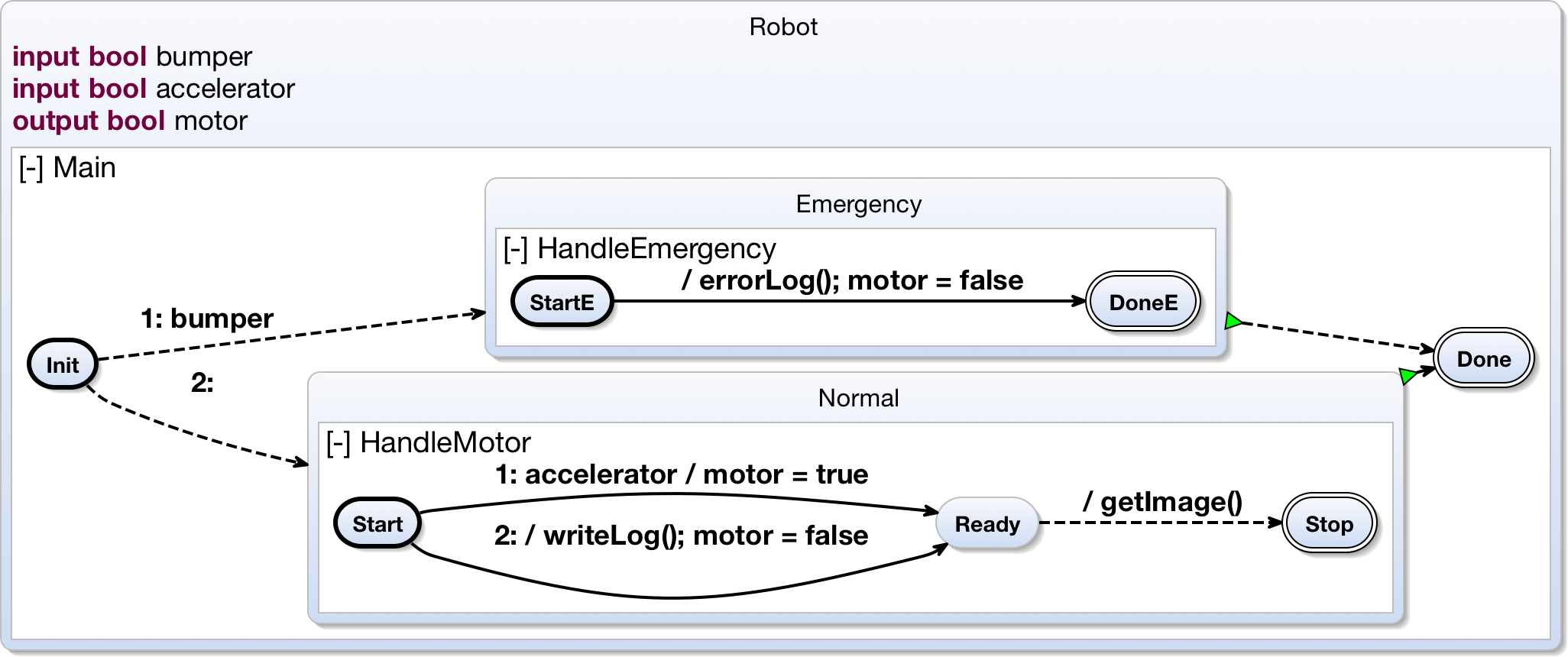This screenshot has height=657, width=1568.
Task: Select the Robot chart title
Action: [x=783, y=28]
